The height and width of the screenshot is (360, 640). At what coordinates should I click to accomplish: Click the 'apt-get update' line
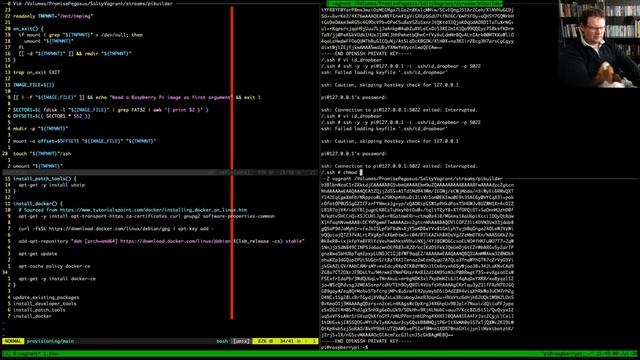(38, 254)
